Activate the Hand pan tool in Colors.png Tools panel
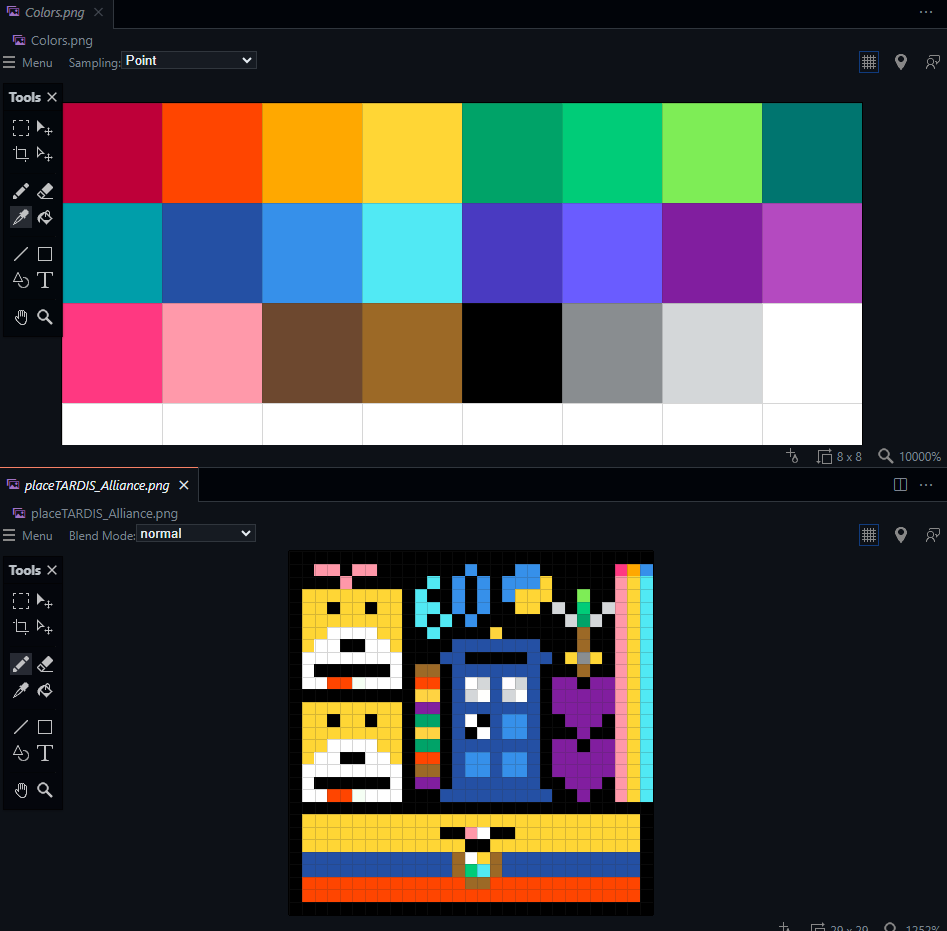 [x=21, y=317]
